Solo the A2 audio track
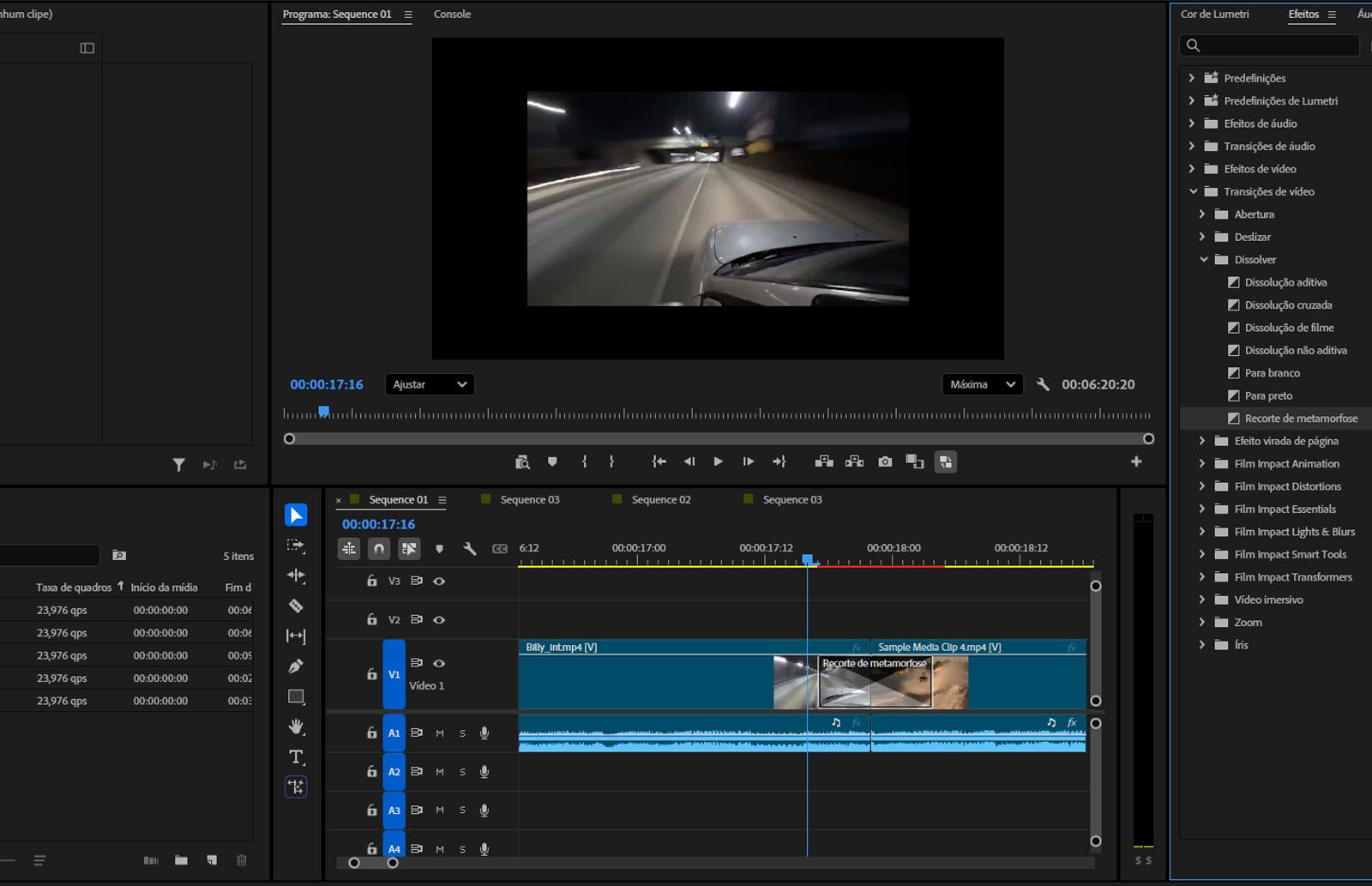The width and height of the screenshot is (1372, 886). 462,772
